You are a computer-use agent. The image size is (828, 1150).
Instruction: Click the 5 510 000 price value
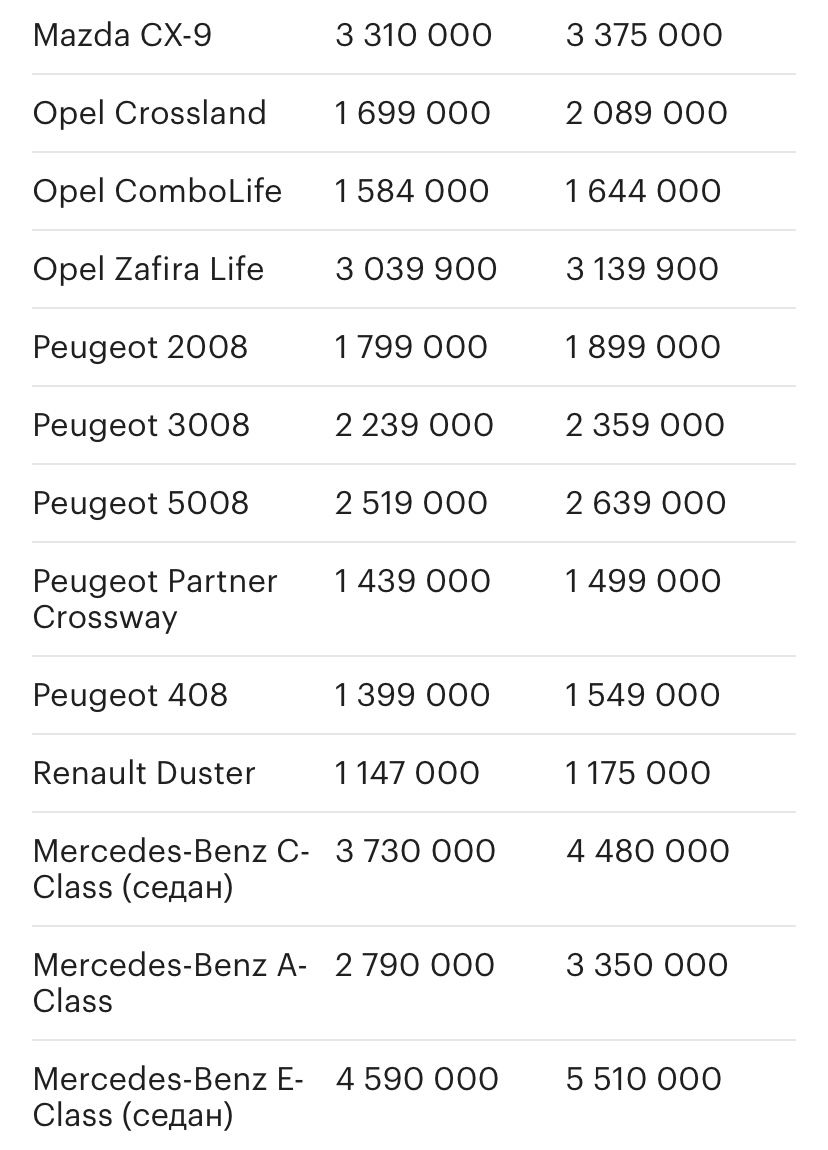(644, 1079)
